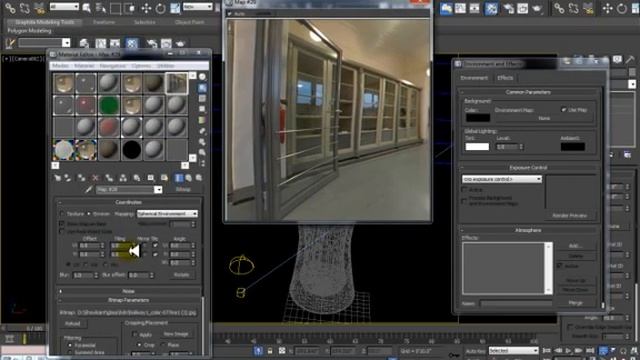Image resolution: width=640 pixels, height=360 pixels.
Task: Click key lock icon in status bar
Action: tap(270, 351)
